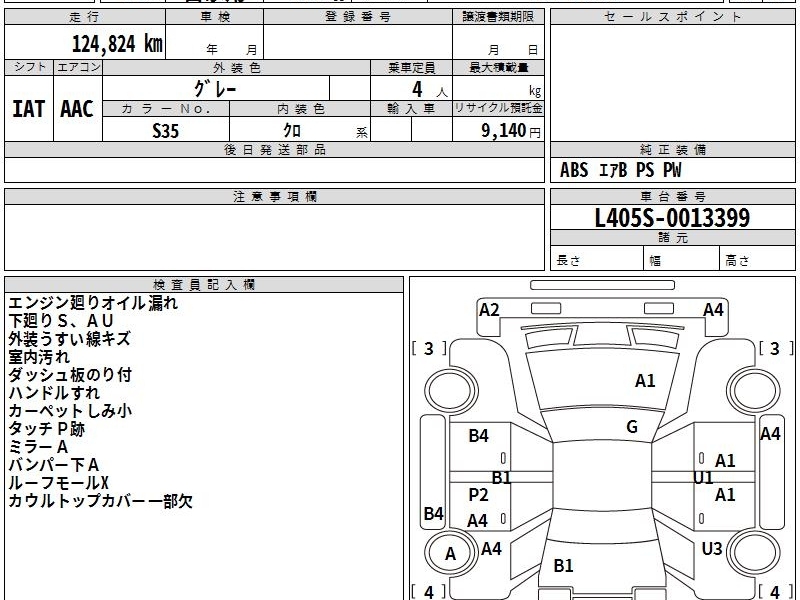Select the note ミラーA
This screenshot has width=800, height=600.
coord(38,447)
